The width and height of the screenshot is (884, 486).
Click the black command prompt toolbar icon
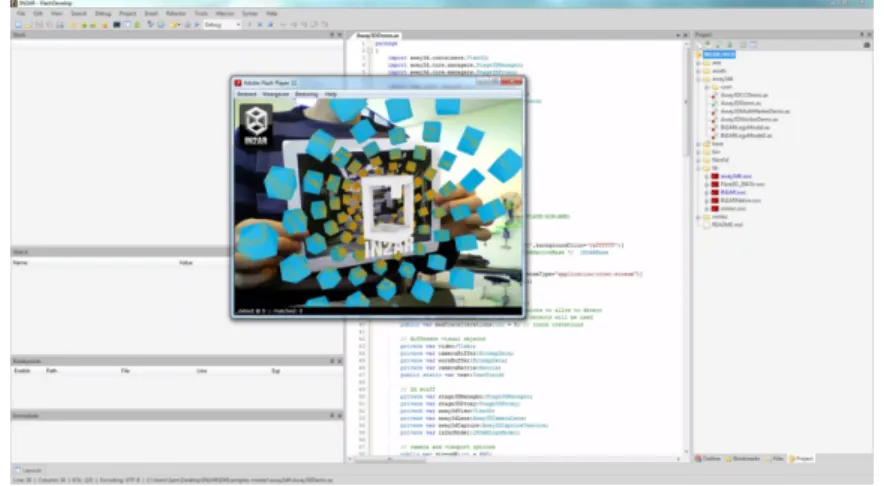pyautogui.click(x=117, y=25)
